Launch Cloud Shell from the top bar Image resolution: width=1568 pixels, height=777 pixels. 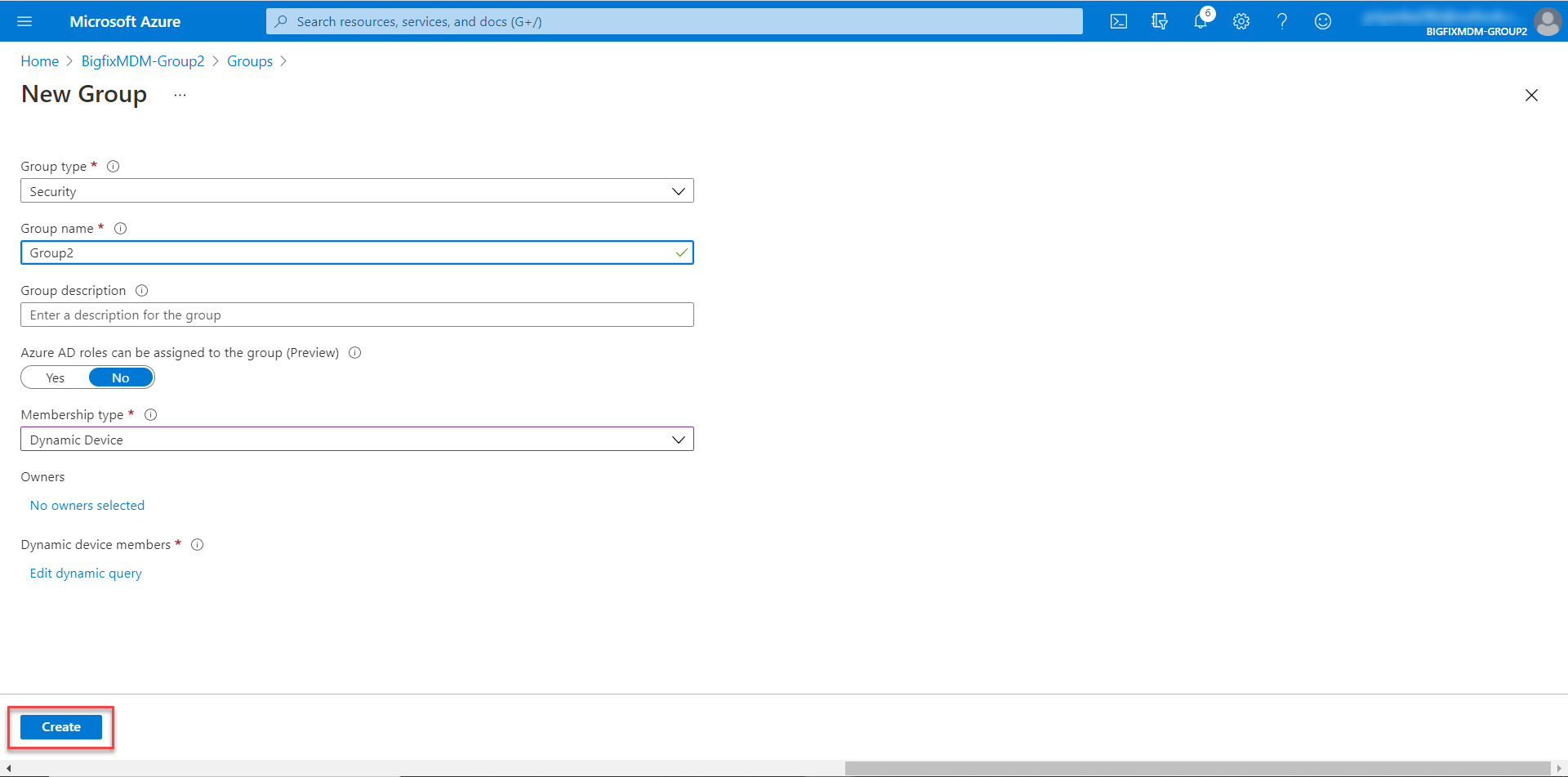click(x=1119, y=21)
